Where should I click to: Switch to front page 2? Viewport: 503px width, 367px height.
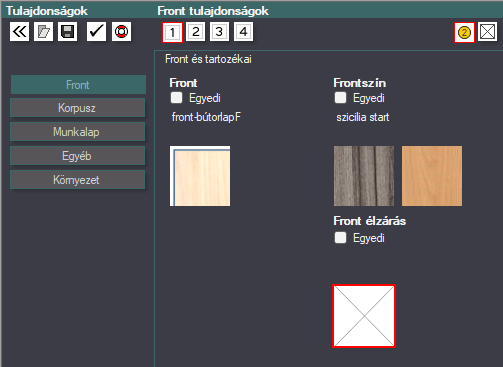tap(195, 32)
